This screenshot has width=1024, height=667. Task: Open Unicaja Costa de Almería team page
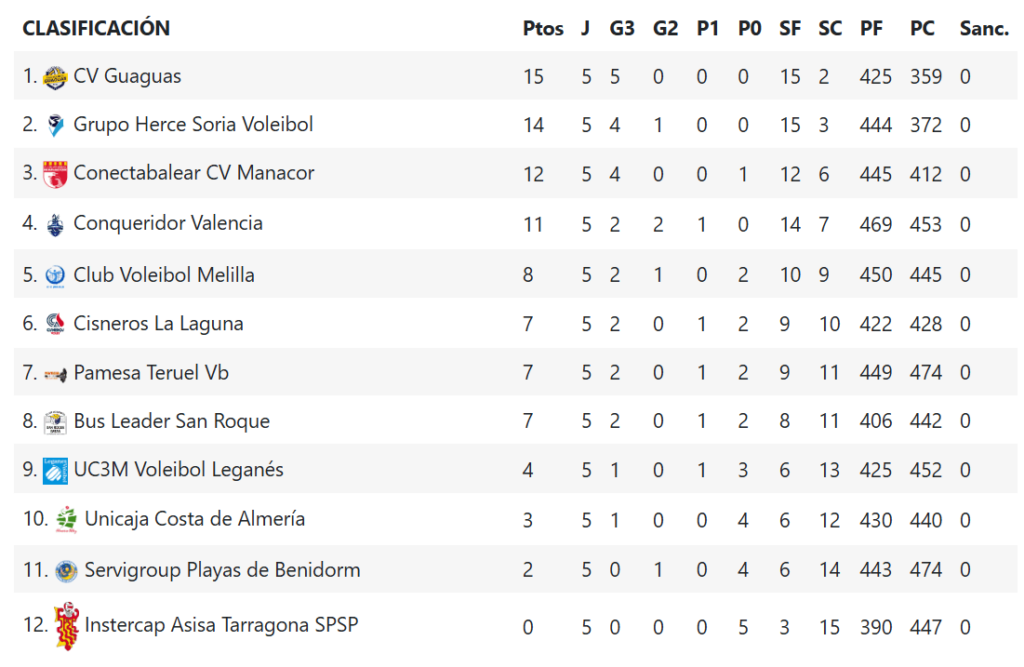[195, 519]
